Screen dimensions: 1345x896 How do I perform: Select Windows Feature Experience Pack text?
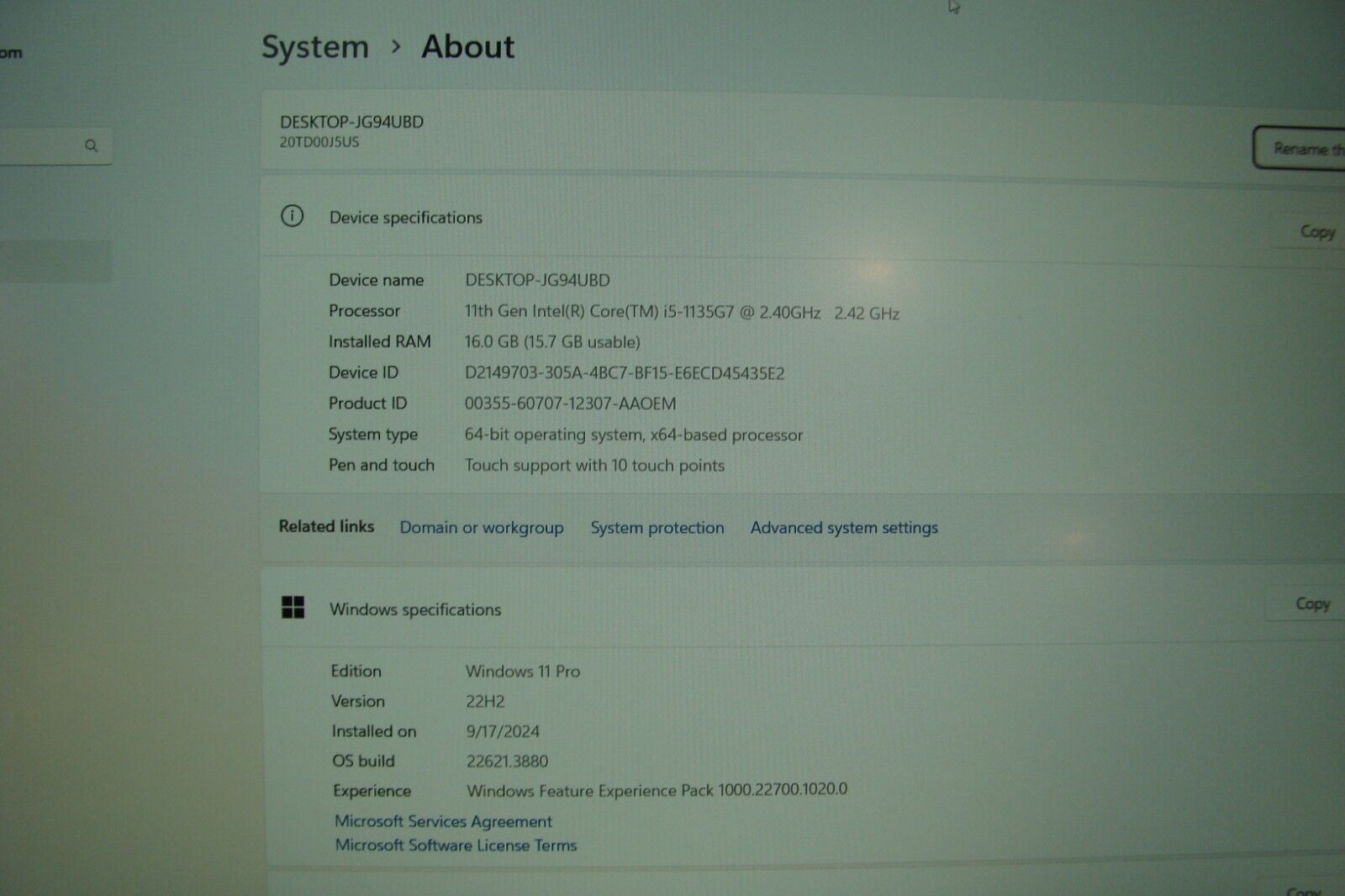click(657, 790)
